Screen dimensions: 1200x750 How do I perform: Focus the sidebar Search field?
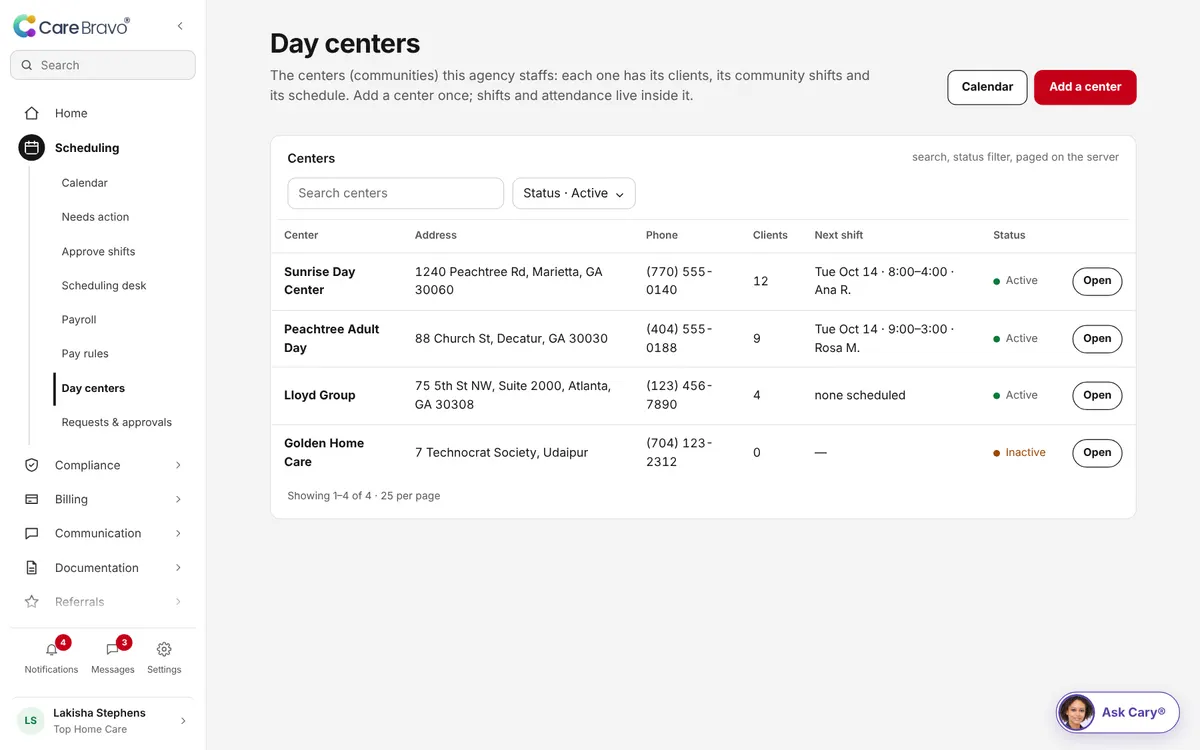click(103, 65)
